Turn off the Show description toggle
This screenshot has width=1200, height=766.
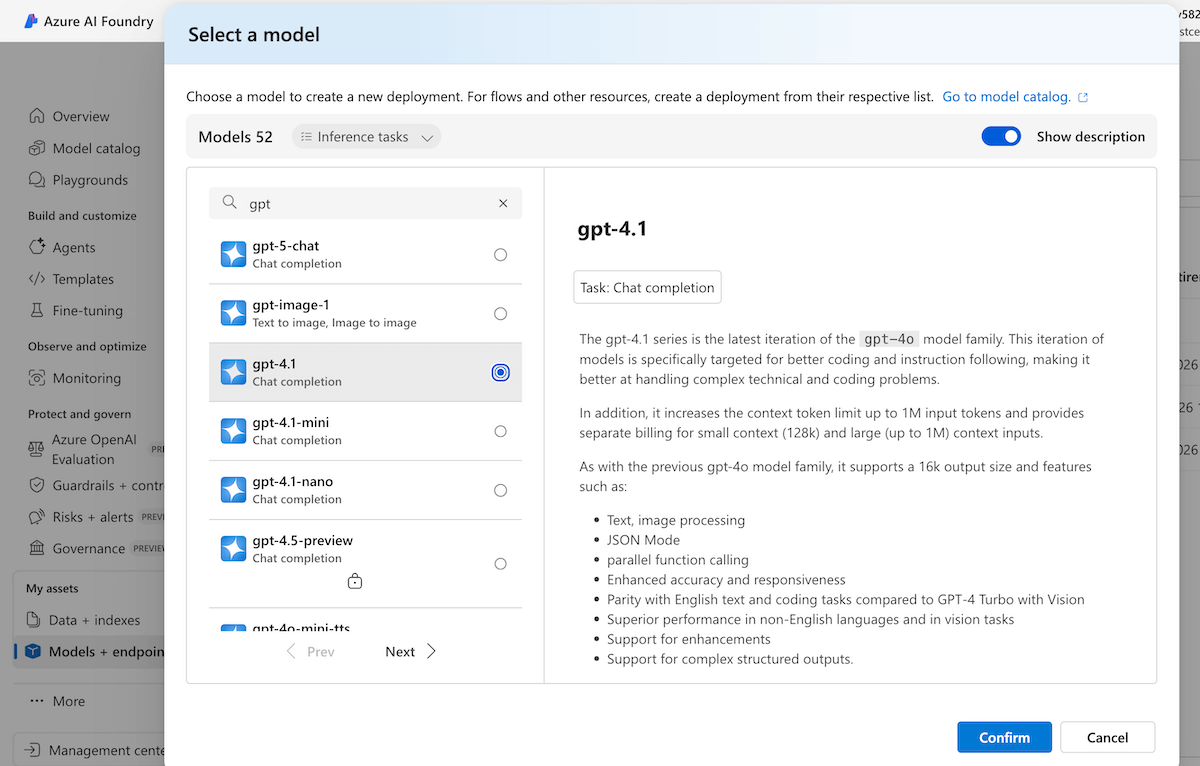pos(1001,137)
